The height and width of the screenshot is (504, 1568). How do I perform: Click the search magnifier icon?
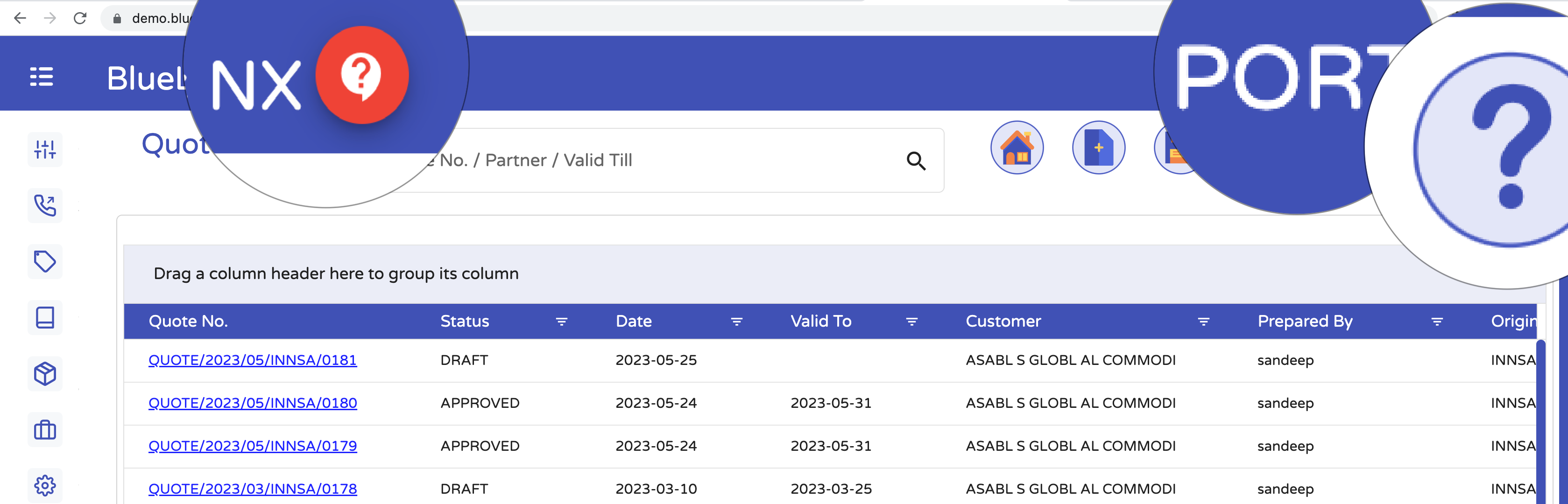[916, 161]
